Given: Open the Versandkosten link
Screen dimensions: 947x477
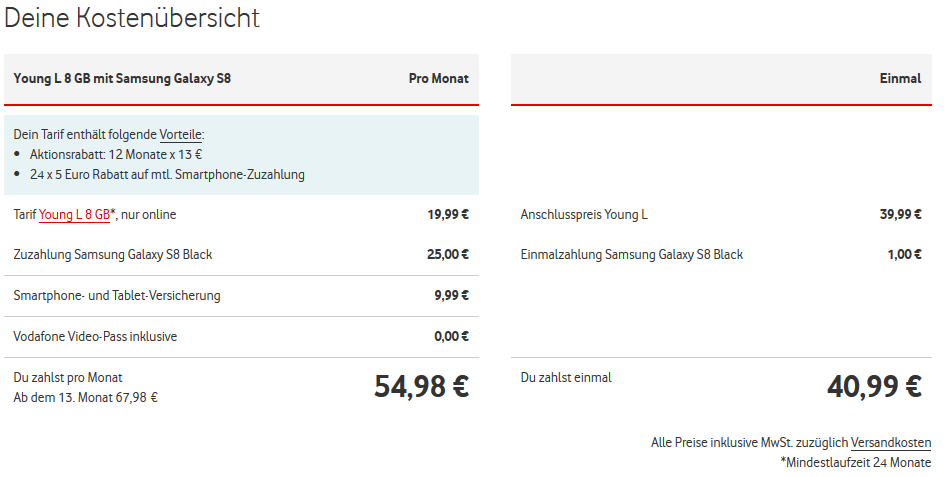Looking at the screenshot, I should (891, 442).
